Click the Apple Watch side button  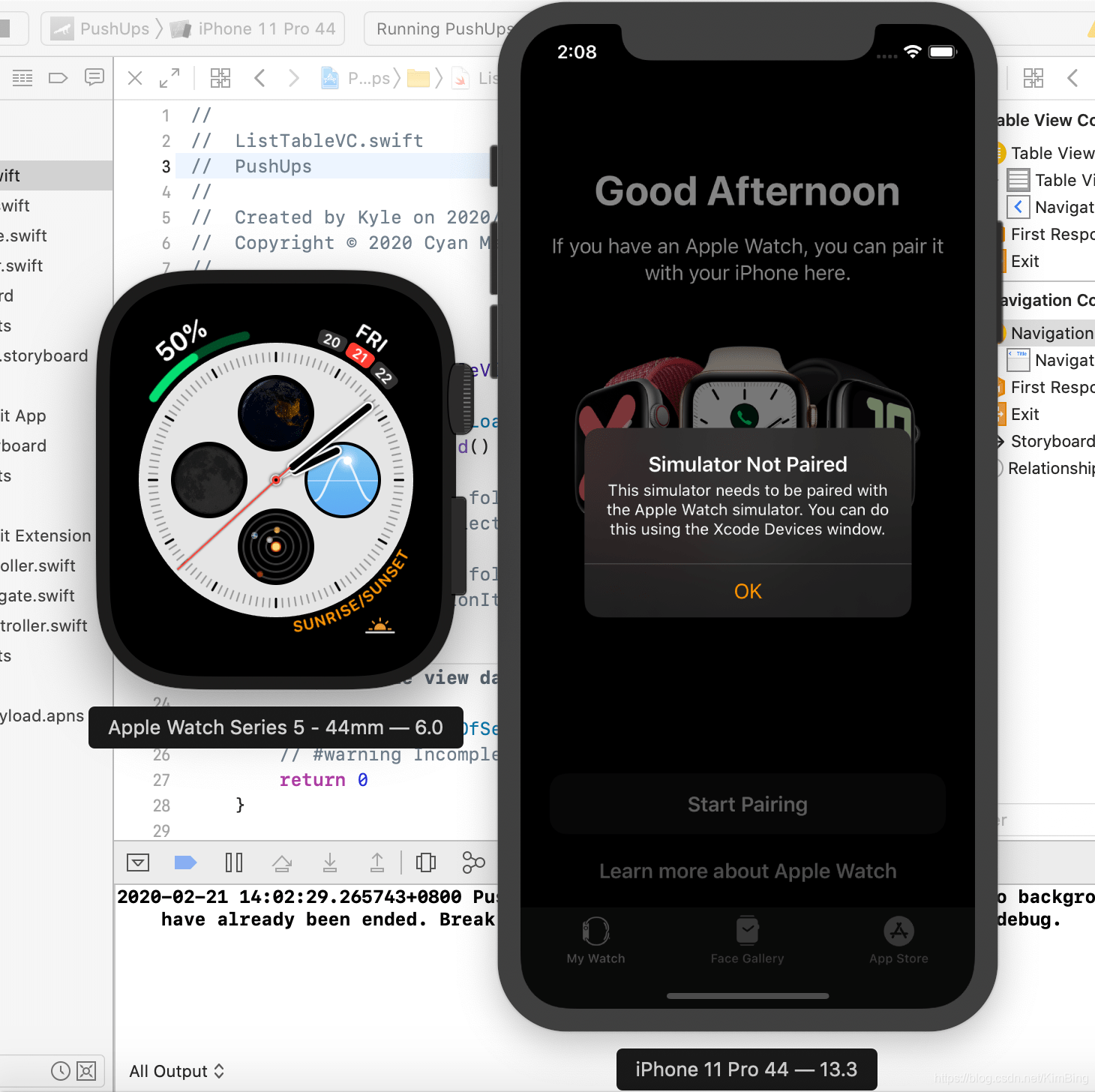459,545
